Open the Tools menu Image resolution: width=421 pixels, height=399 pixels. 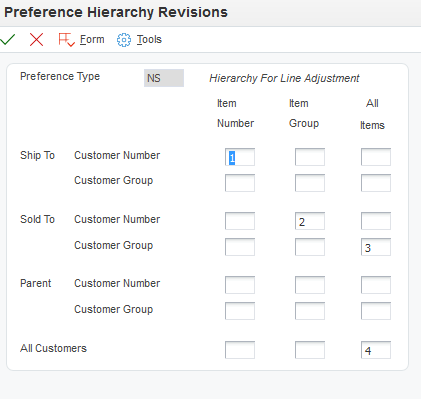tap(149, 39)
